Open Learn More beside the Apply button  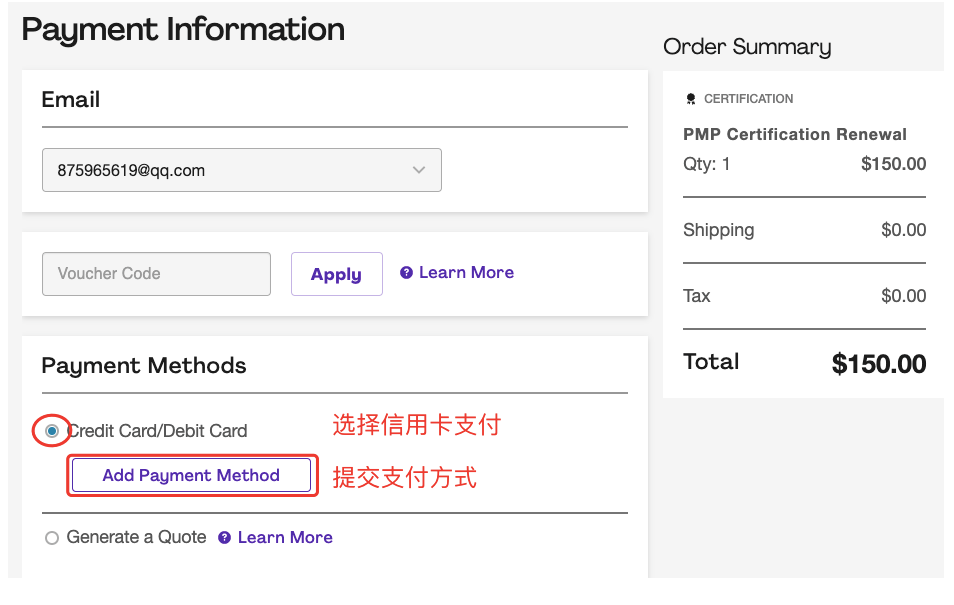464,272
